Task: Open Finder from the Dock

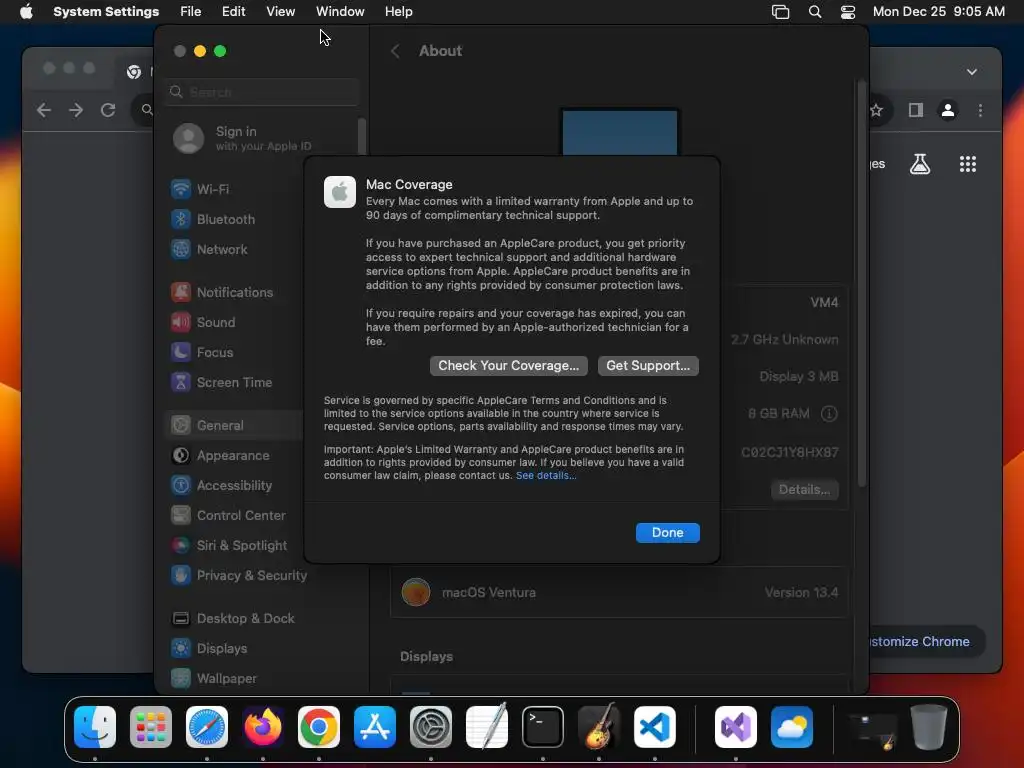Action: click(95, 727)
